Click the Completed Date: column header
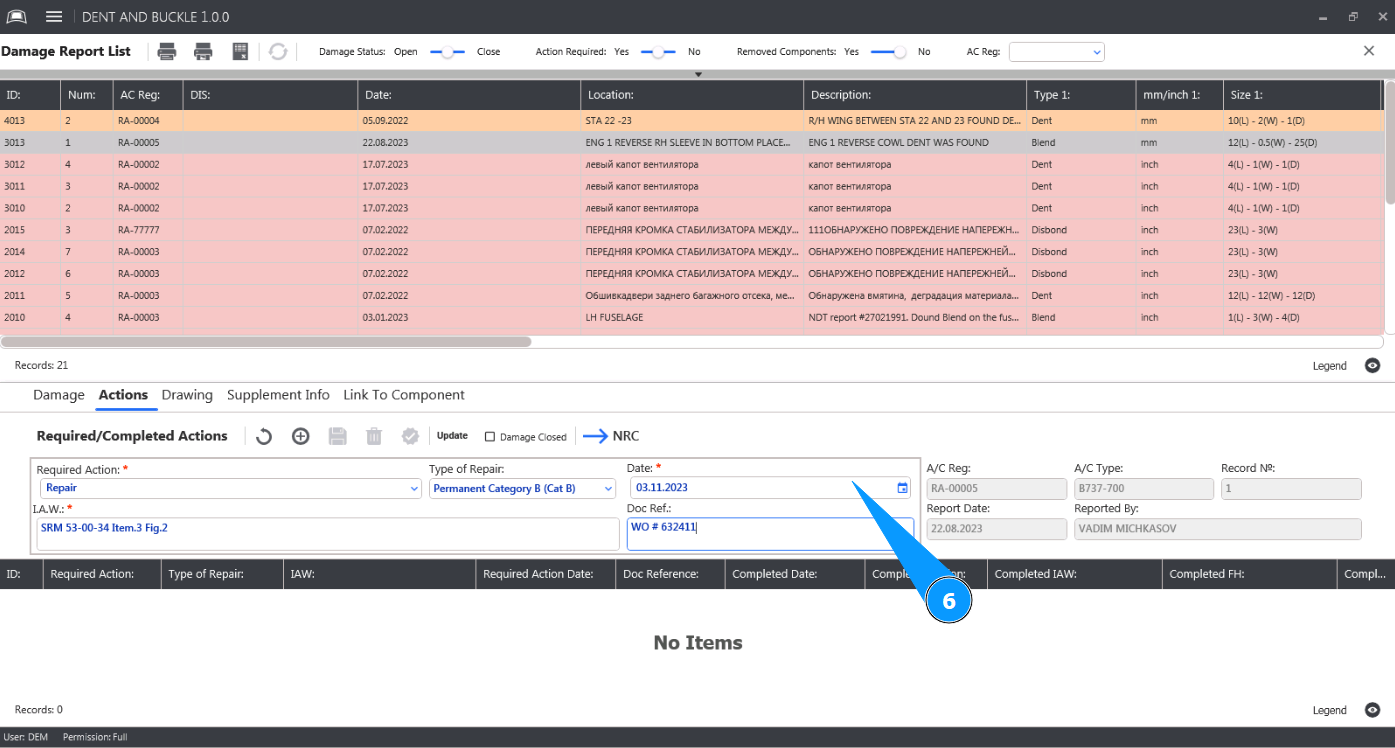1395x748 pixels. coord(795,574)
